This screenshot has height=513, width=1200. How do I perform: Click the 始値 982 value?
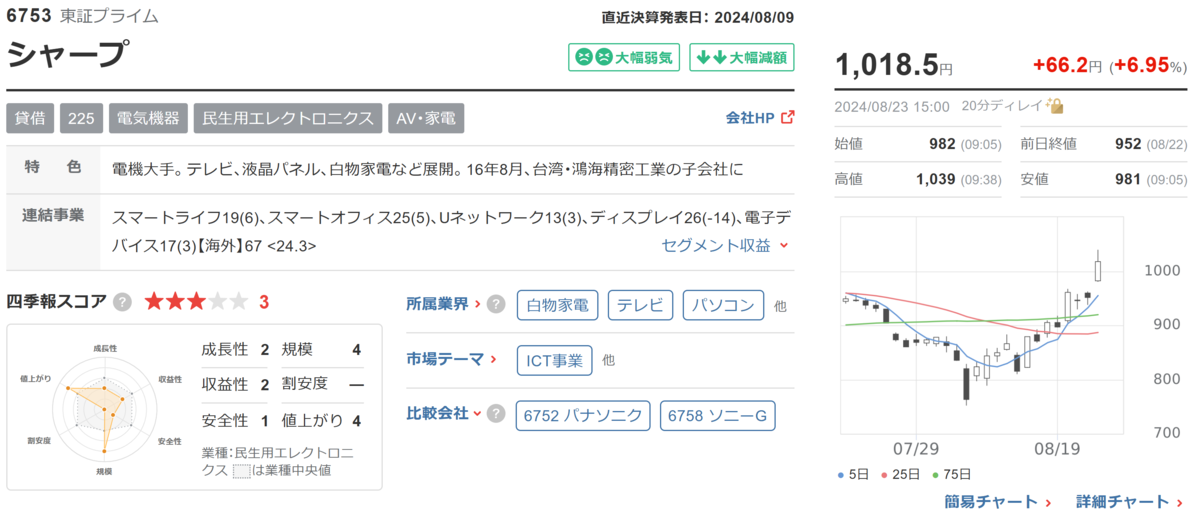click(942, 143)
